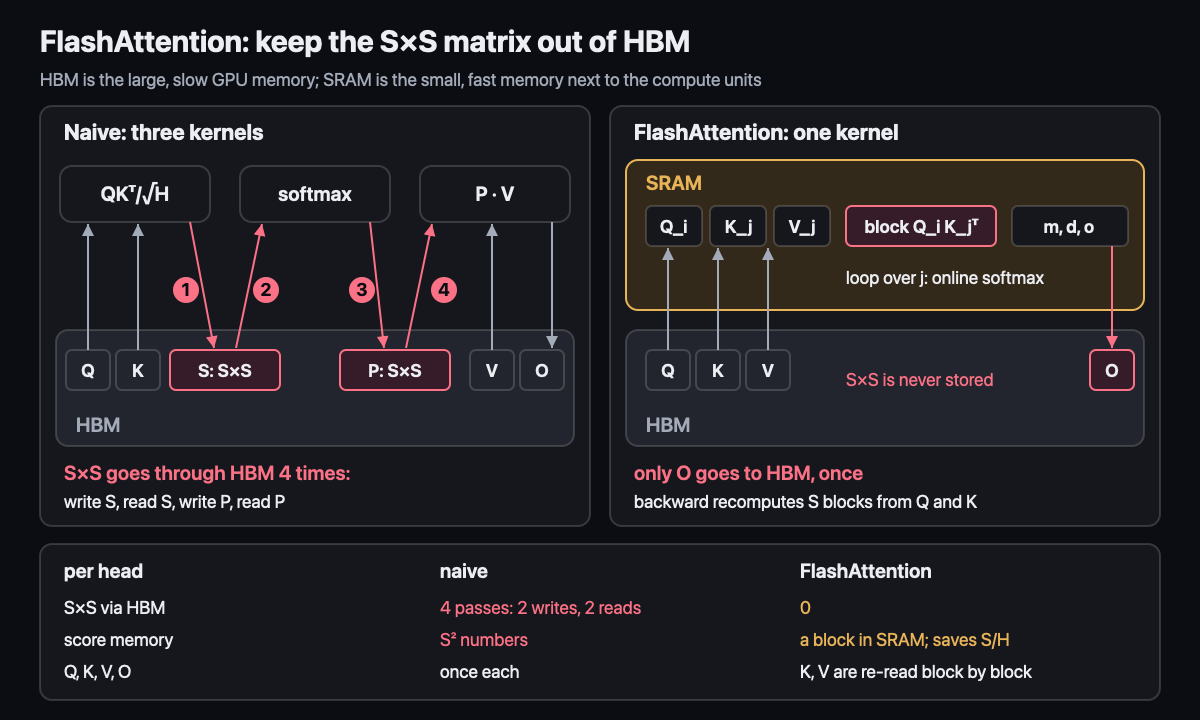The image size is (1200, 720).
Task: Click "only O goes to HBM, once" text
Action: click(x=748, y=473)
